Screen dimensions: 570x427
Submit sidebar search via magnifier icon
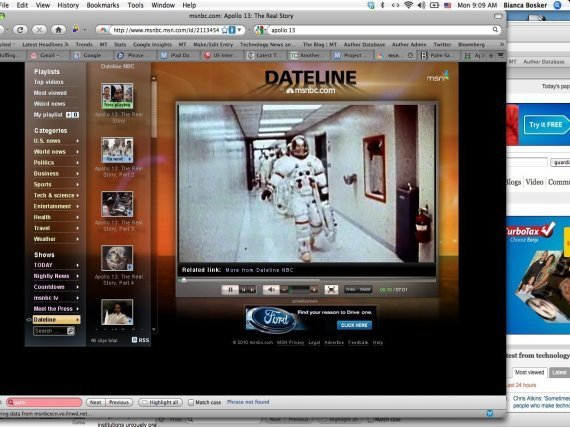[71, 331]
